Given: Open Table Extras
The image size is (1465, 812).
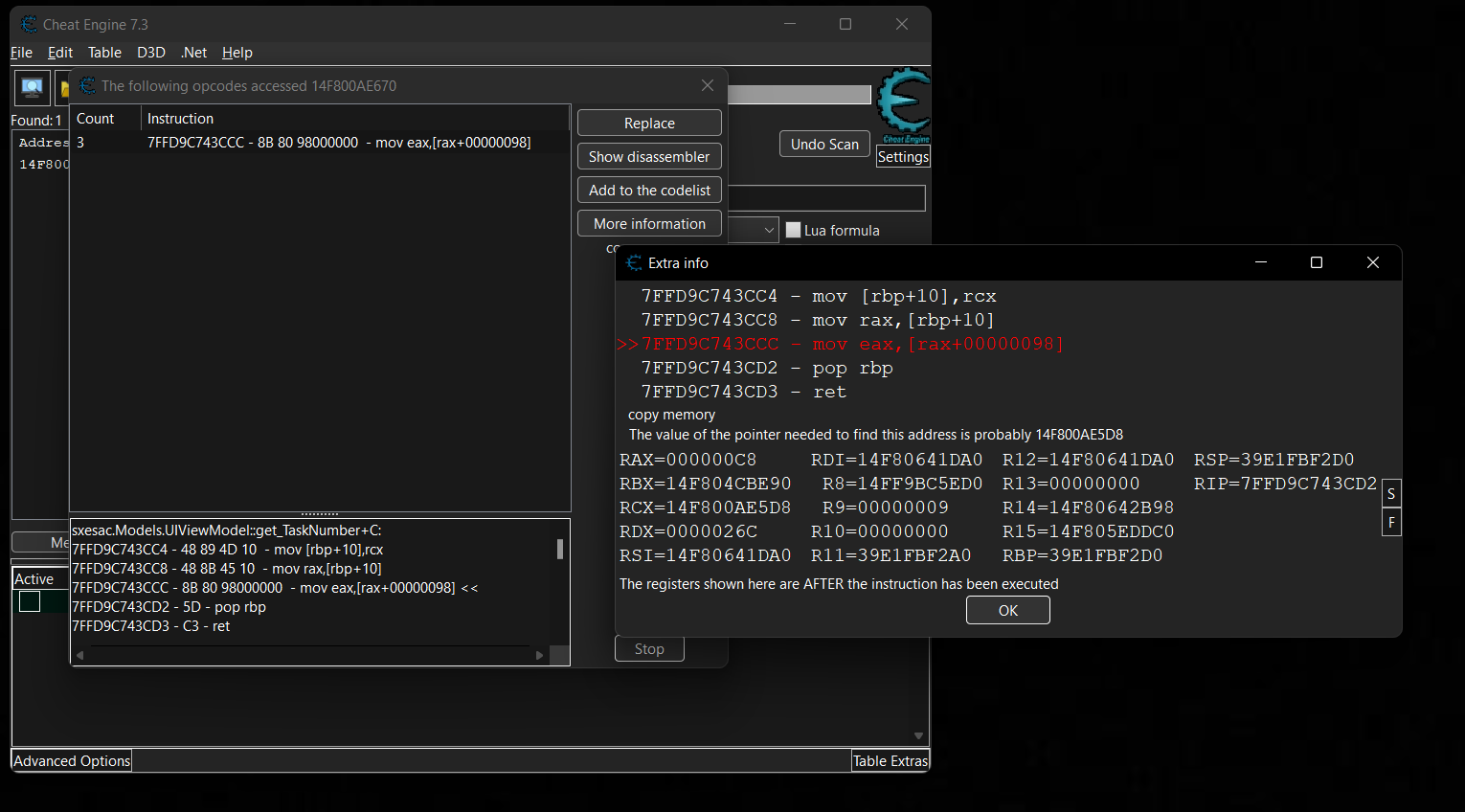Looking at the screenshot, I should click(x=890, y=761).
